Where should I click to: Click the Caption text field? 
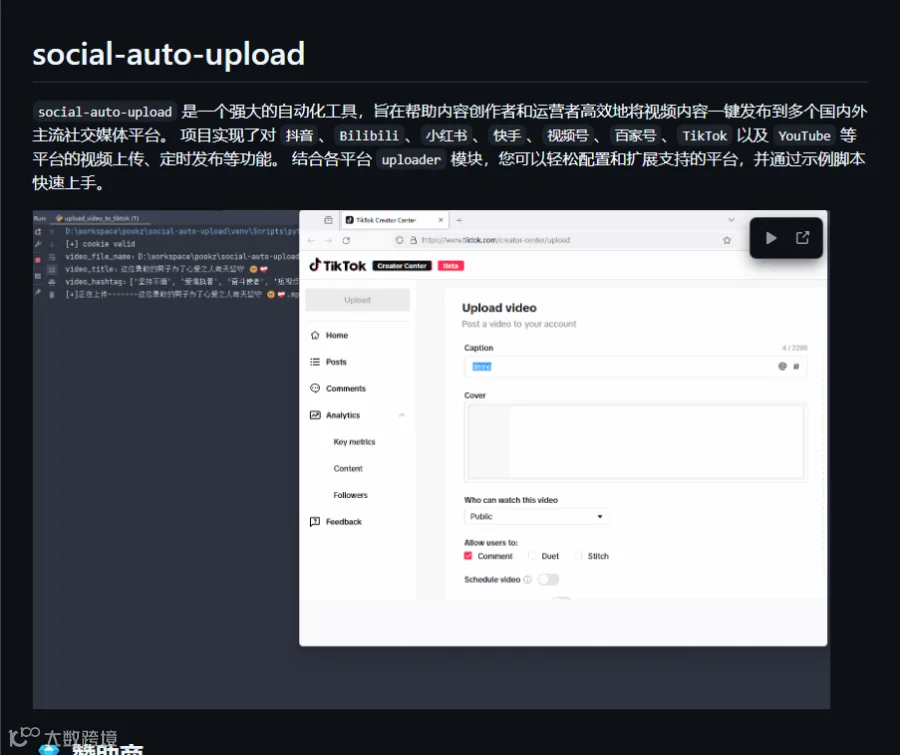tap(635, 366)
